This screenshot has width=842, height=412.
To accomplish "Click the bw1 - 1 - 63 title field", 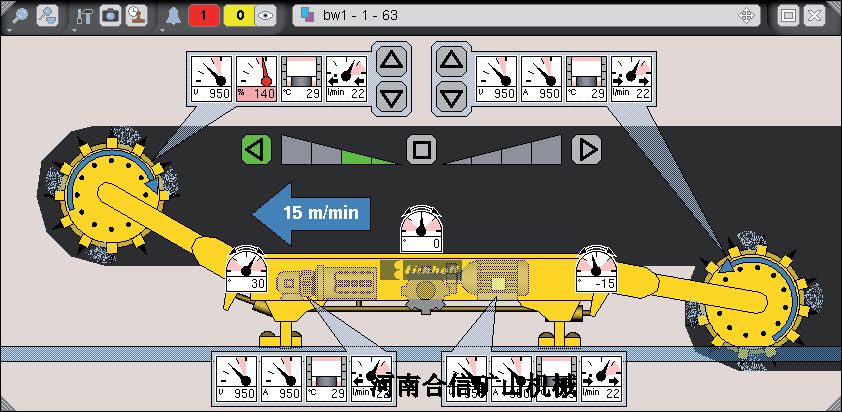I will pyautogui.click(x=526, y=16).
